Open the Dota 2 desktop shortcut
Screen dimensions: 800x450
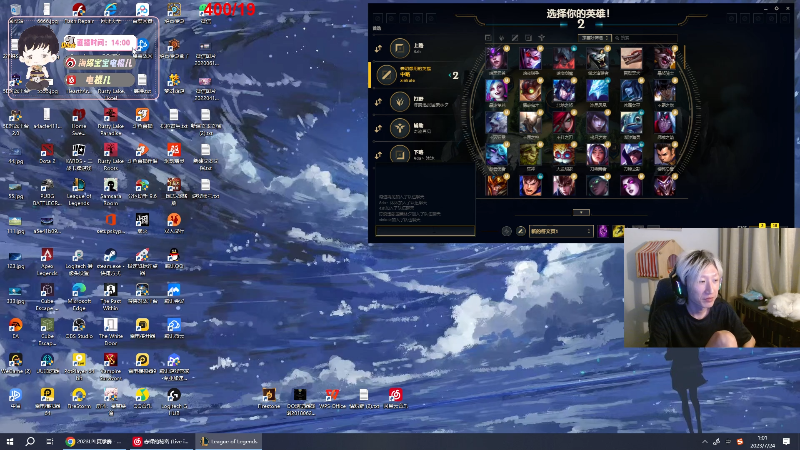47,153
